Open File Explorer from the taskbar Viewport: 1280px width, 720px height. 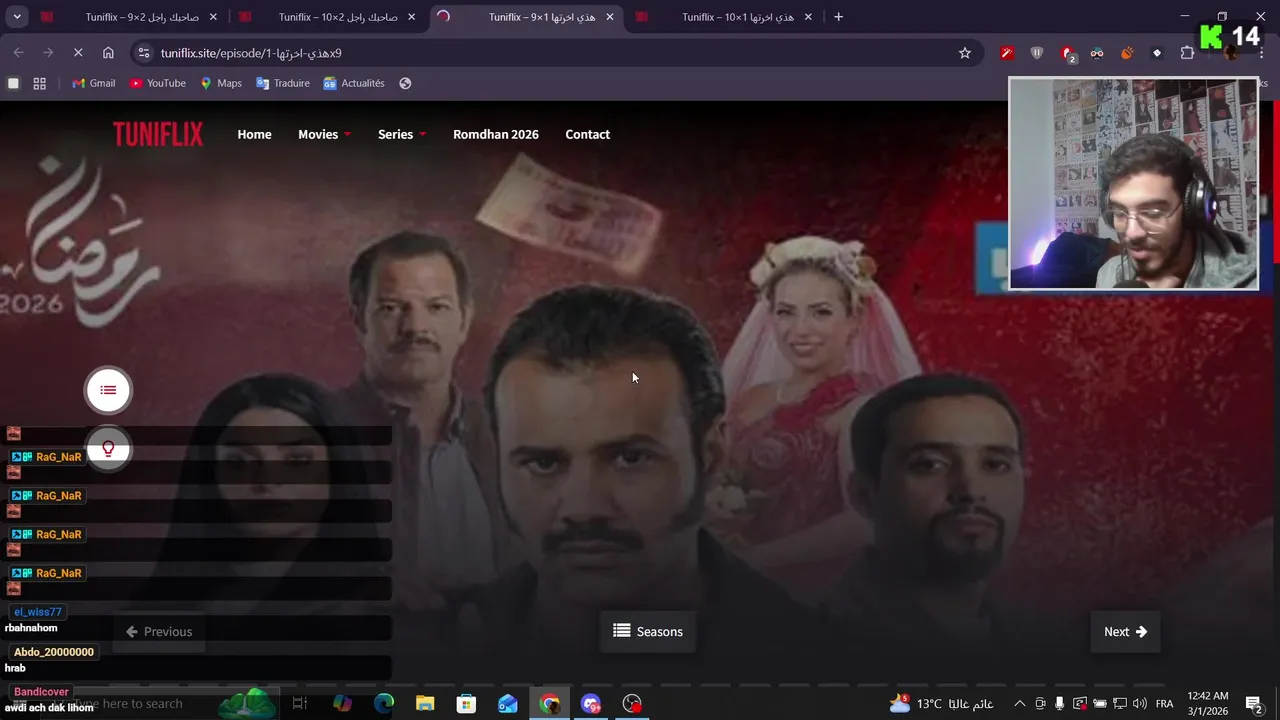pyautogui.click(x=425, y=704)
